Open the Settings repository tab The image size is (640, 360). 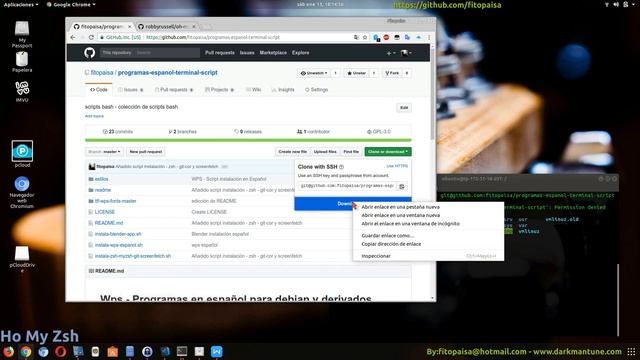click(x=316, y=90)
